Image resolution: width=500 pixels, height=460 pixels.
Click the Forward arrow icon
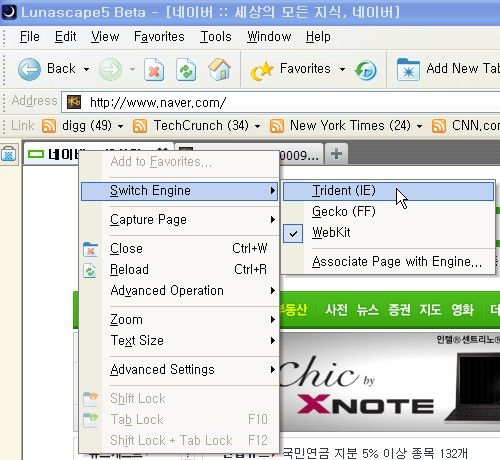point(111,69)
